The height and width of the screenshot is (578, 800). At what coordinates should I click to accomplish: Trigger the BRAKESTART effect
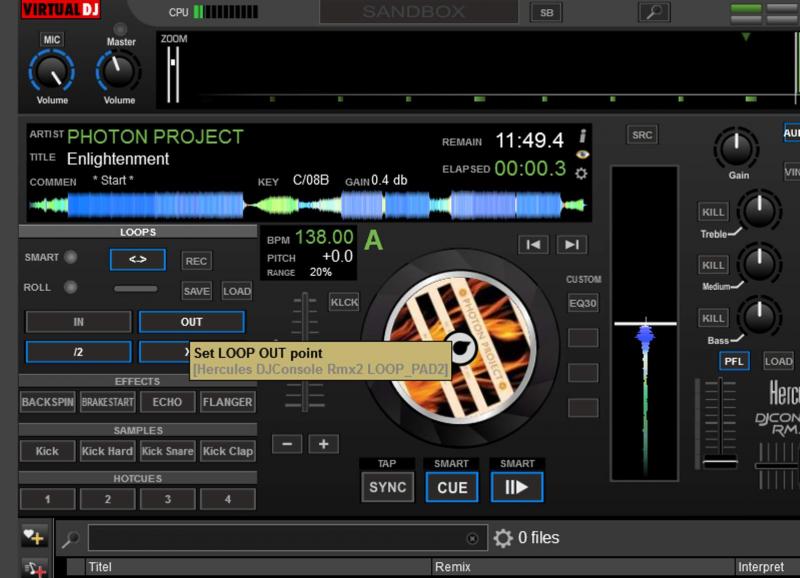[108, 402]
